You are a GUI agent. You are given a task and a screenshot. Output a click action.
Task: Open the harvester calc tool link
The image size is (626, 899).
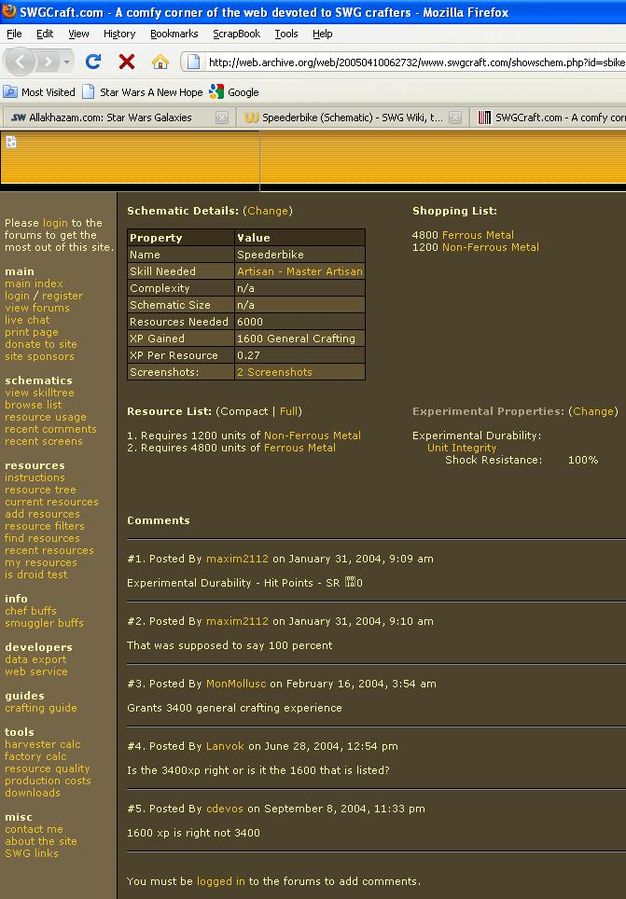[x=42, y=745]
